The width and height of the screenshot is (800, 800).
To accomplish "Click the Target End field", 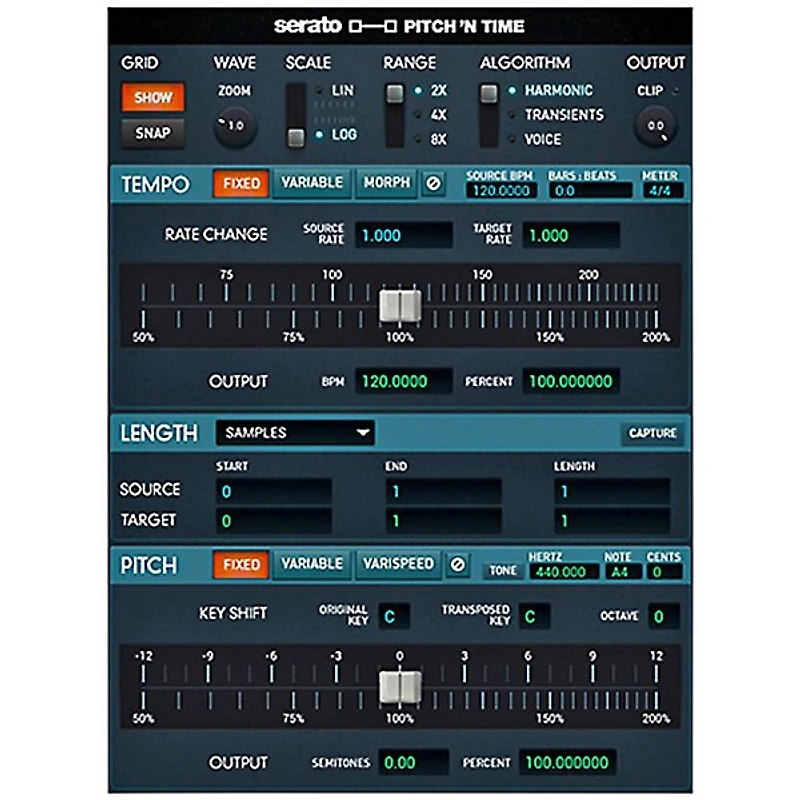I will (443, 521).
